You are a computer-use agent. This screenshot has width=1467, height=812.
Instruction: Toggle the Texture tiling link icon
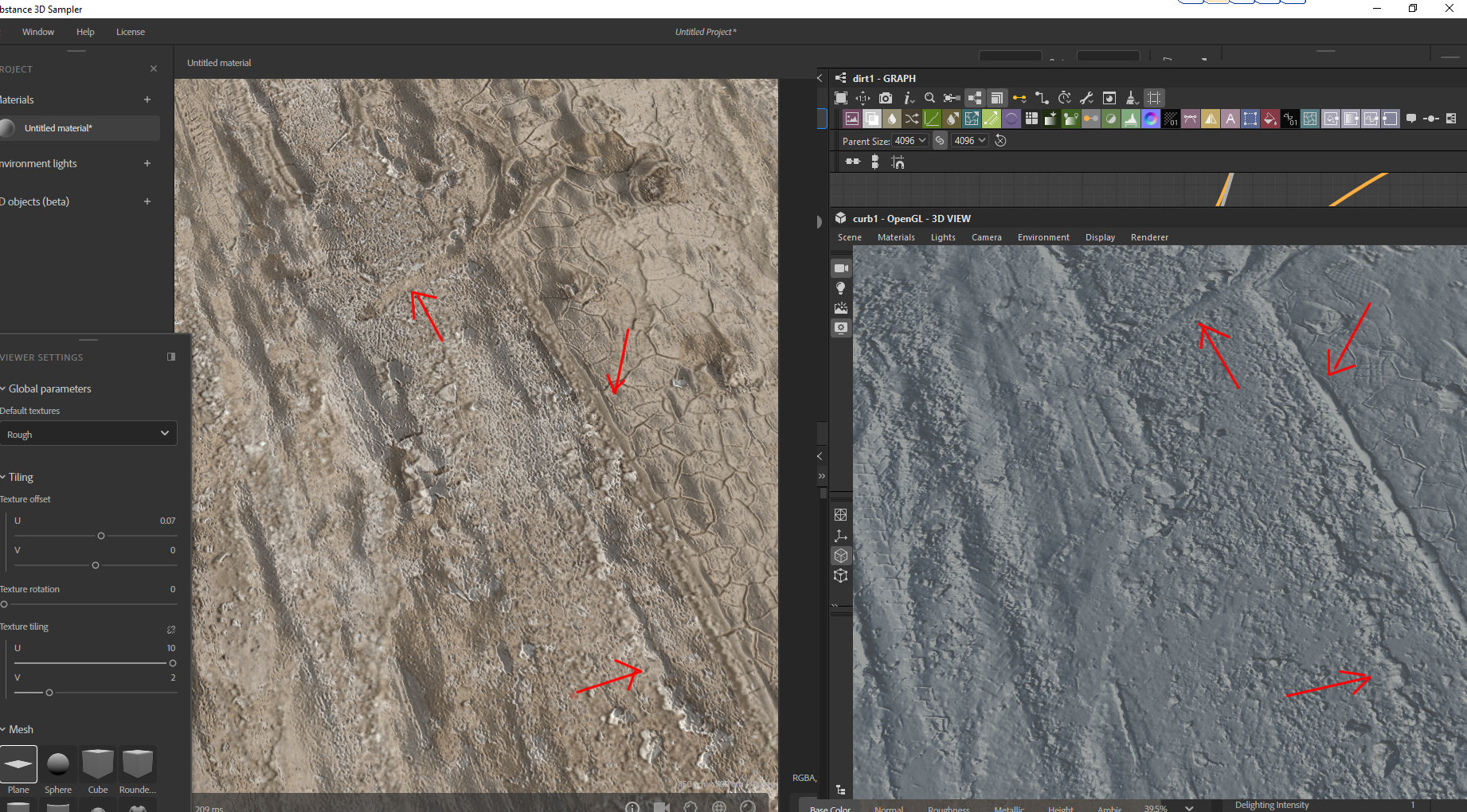tap(170, 629)
